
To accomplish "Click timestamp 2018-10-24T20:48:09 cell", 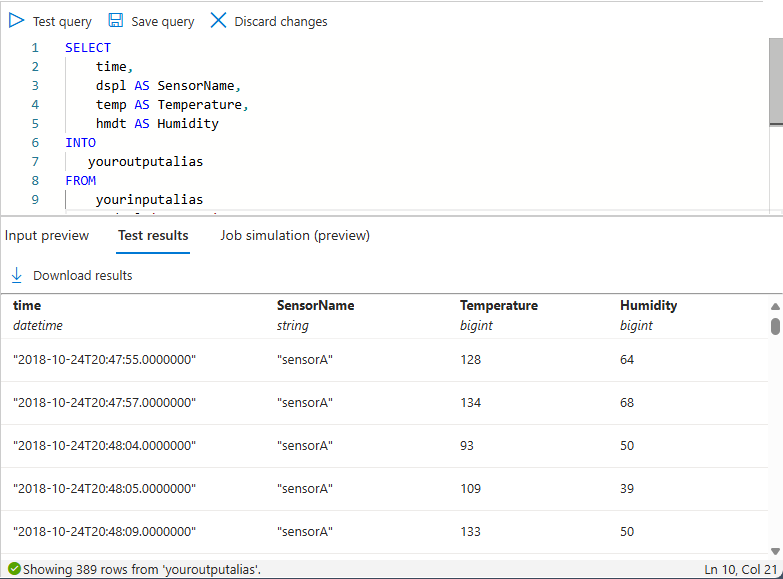I will tap(104, 532).
